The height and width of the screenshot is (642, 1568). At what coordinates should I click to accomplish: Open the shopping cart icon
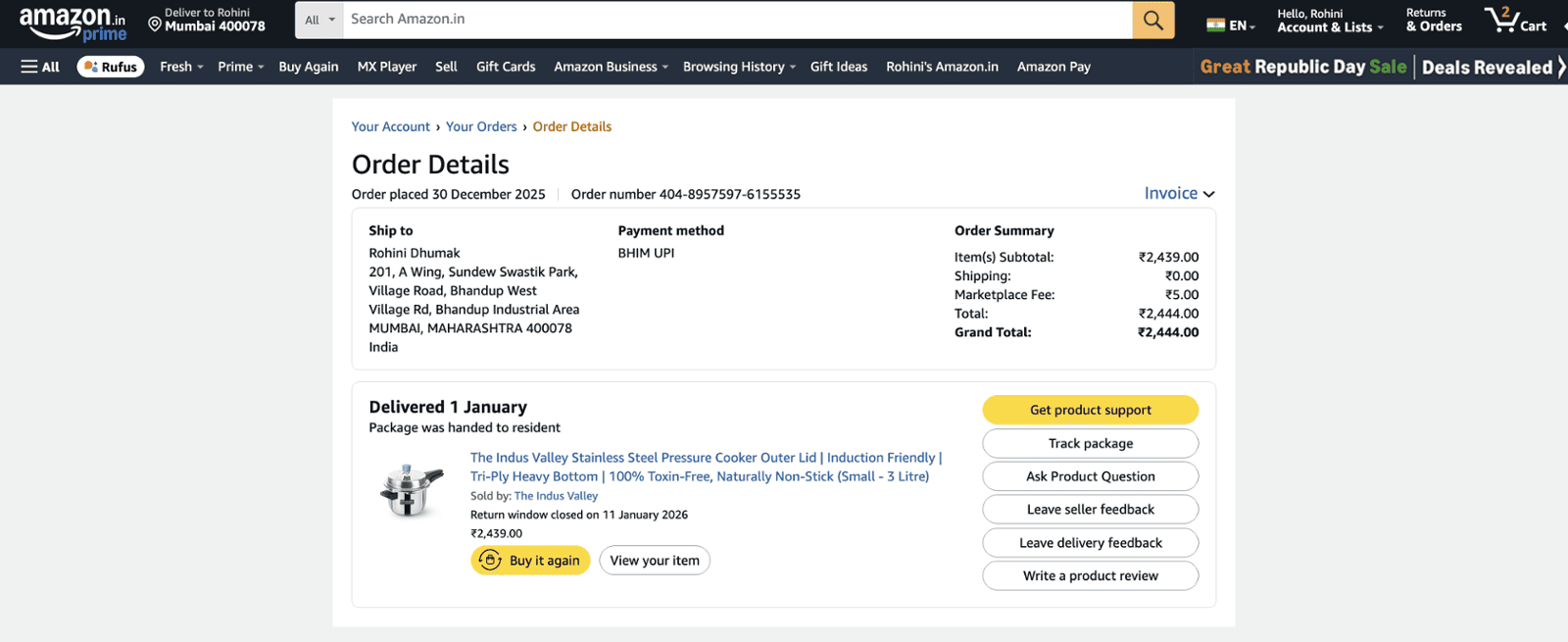tap(1514, 21)
